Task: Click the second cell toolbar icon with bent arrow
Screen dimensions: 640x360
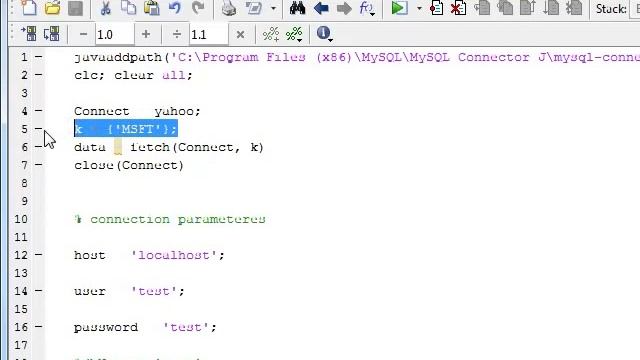Action: [52, 33]
